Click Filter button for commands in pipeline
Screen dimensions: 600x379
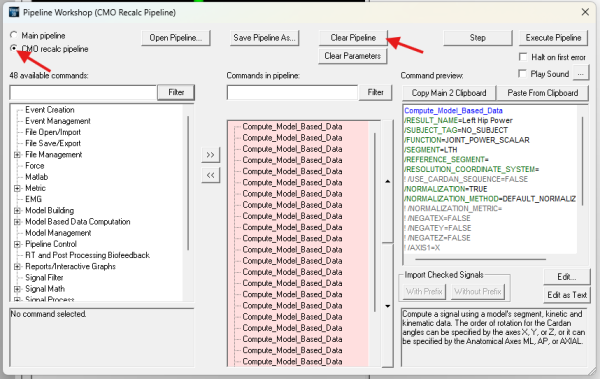pos(375,92)
